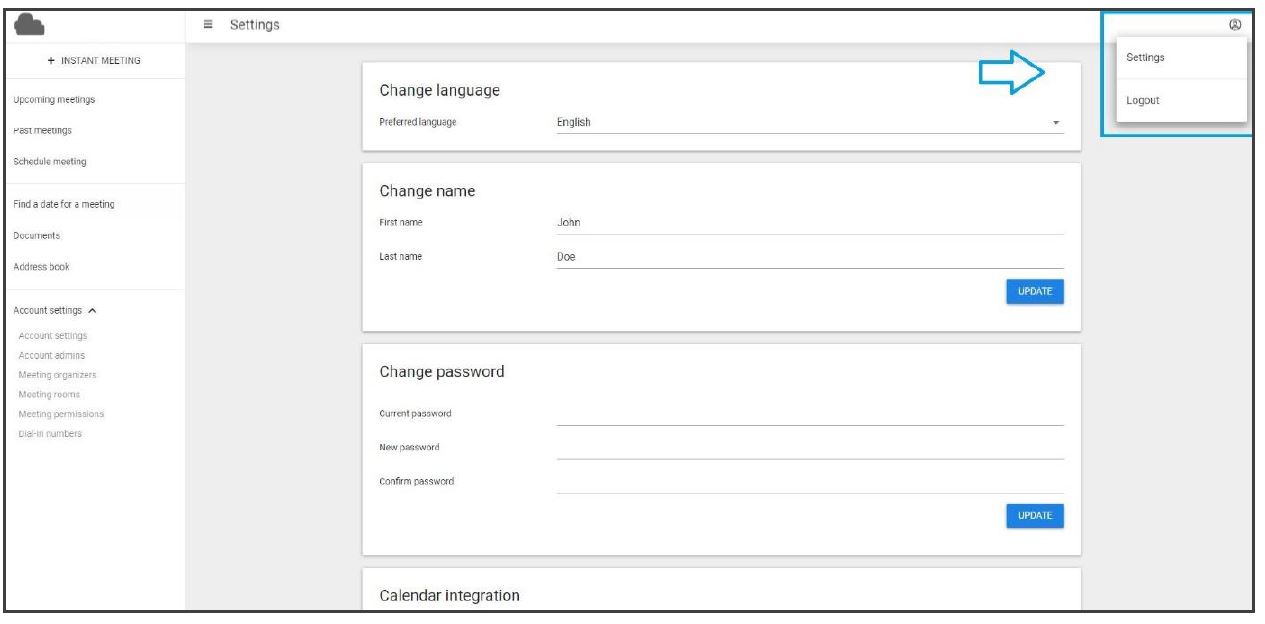Click the First name field
Image resolution: width=1265 pixels, height=624 pixels.
(809, 223)
